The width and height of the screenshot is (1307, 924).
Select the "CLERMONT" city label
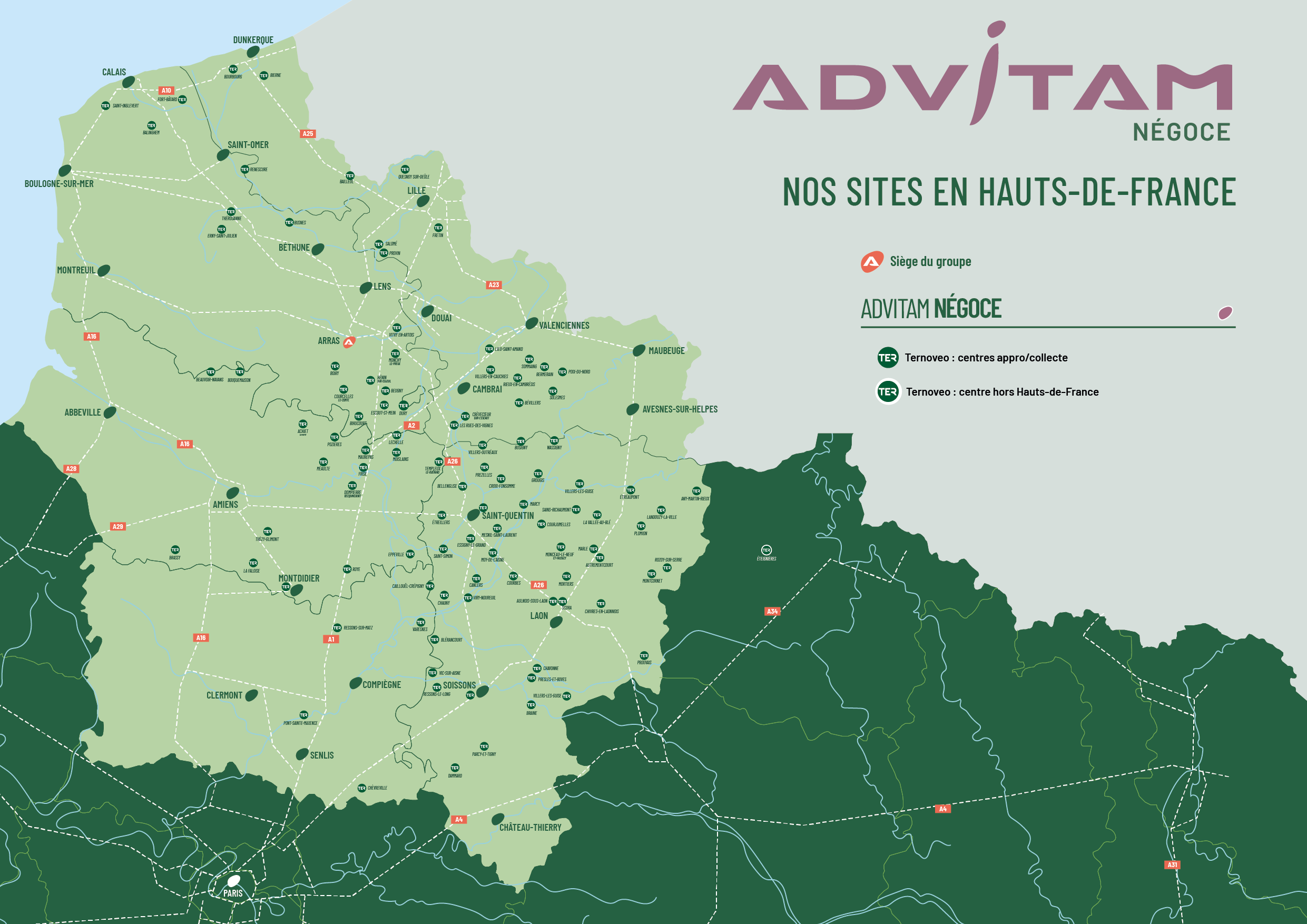click(224, 696)
